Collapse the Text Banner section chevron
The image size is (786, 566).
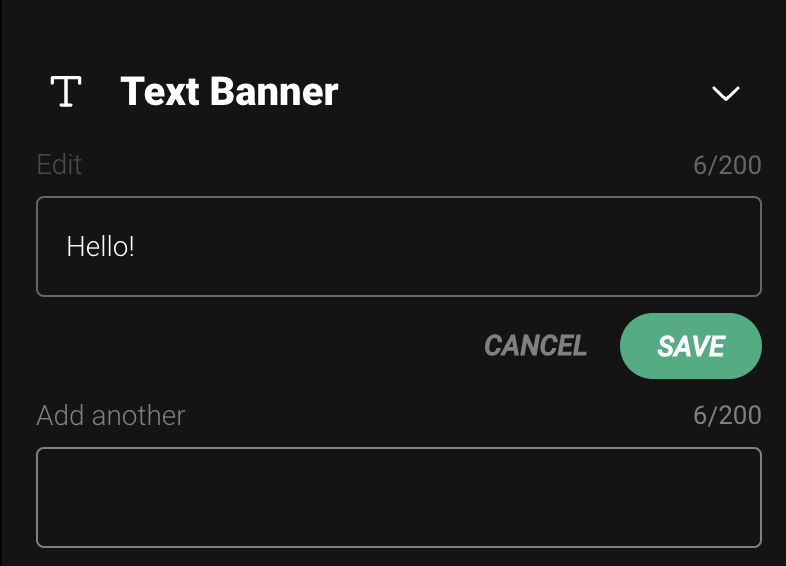(725, 93)
